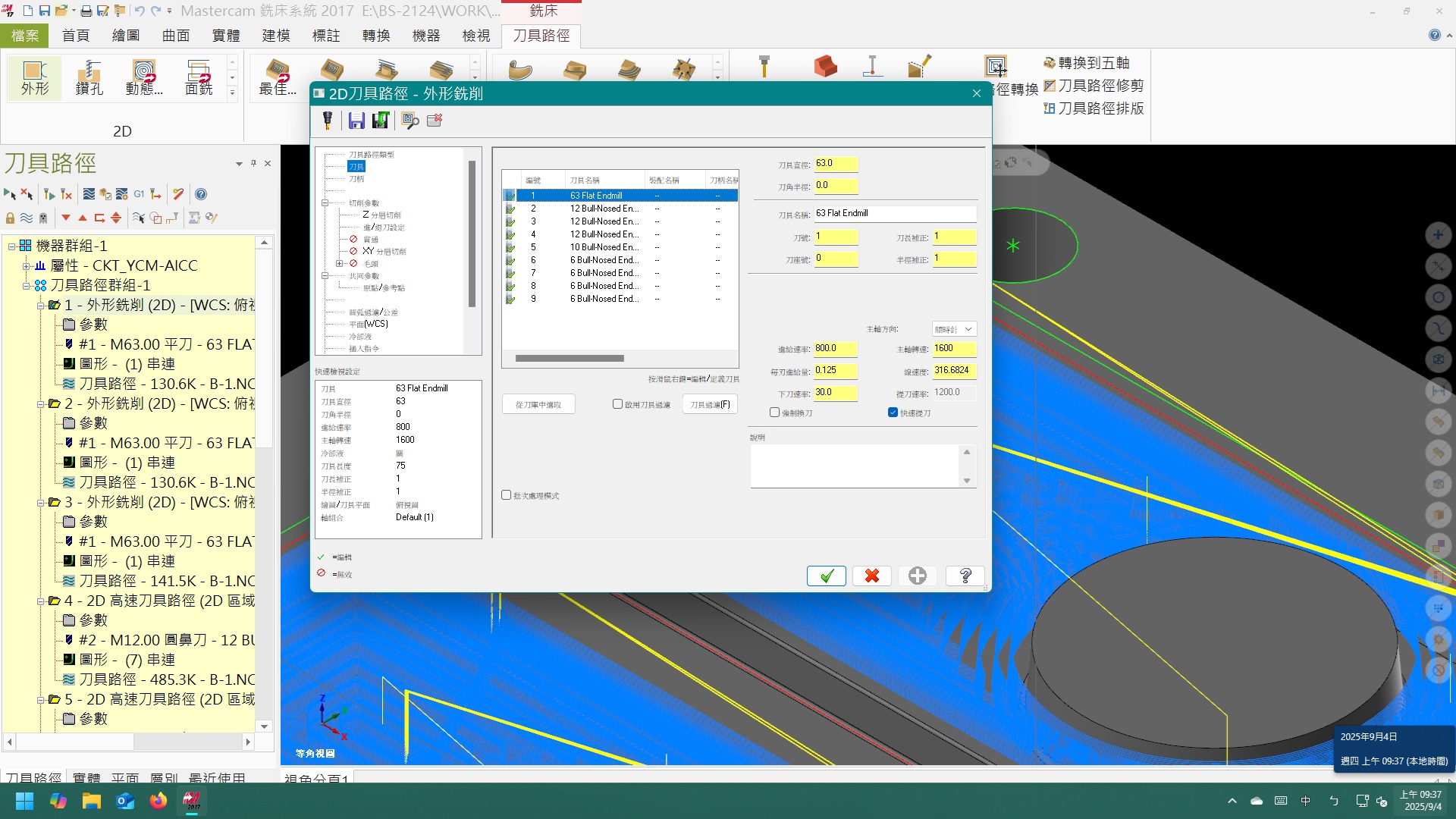Open Firefox from the taskbar
Viewport: 1456px width, 819px height.
coord(158,801)
